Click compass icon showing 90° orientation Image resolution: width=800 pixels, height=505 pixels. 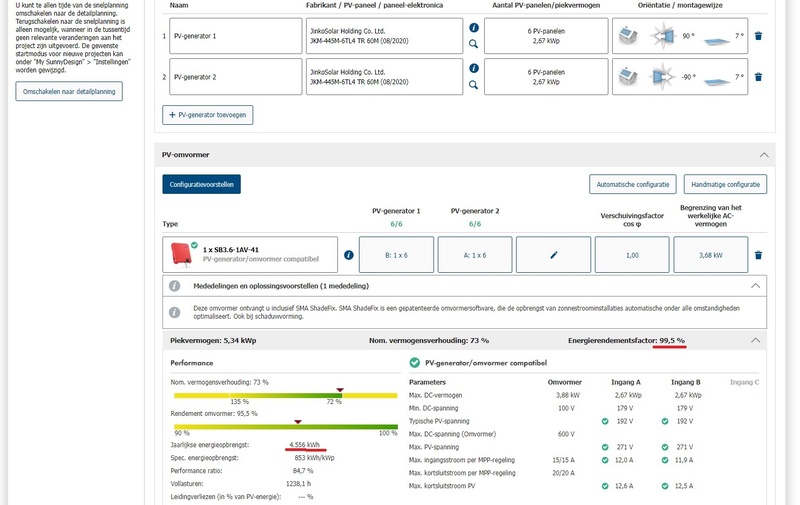point(662,36)
